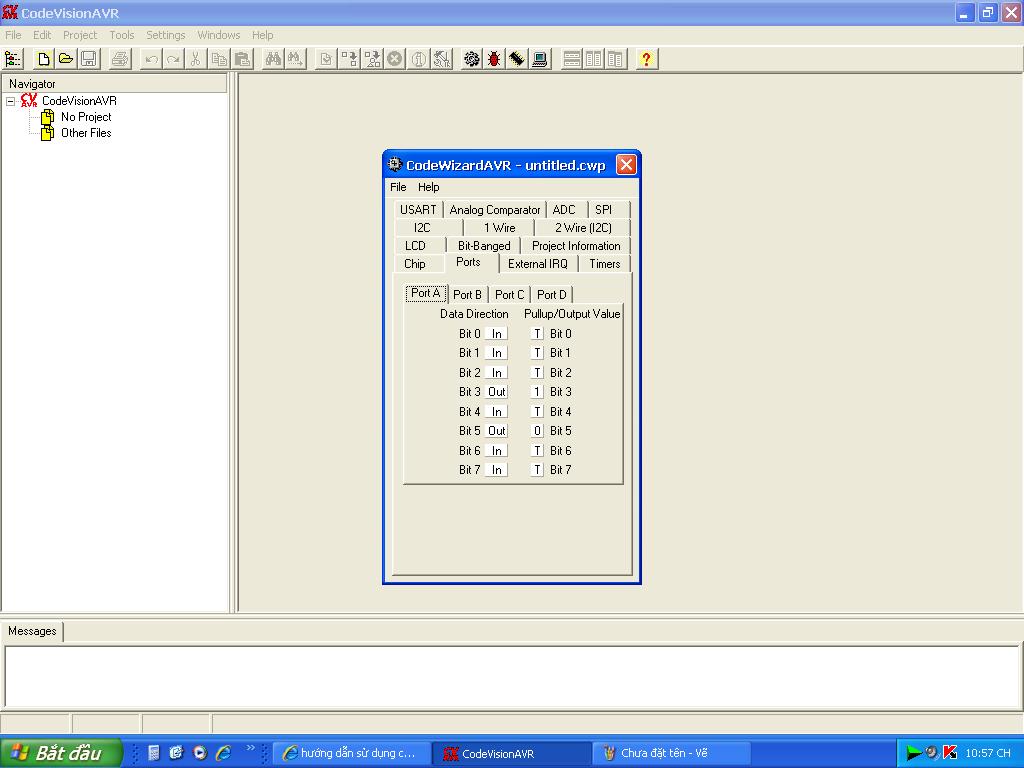This screenshot has height=768, width=1024.
Task: Toggle Bit 1 data direction In button
Action: (x=496, y=353)
